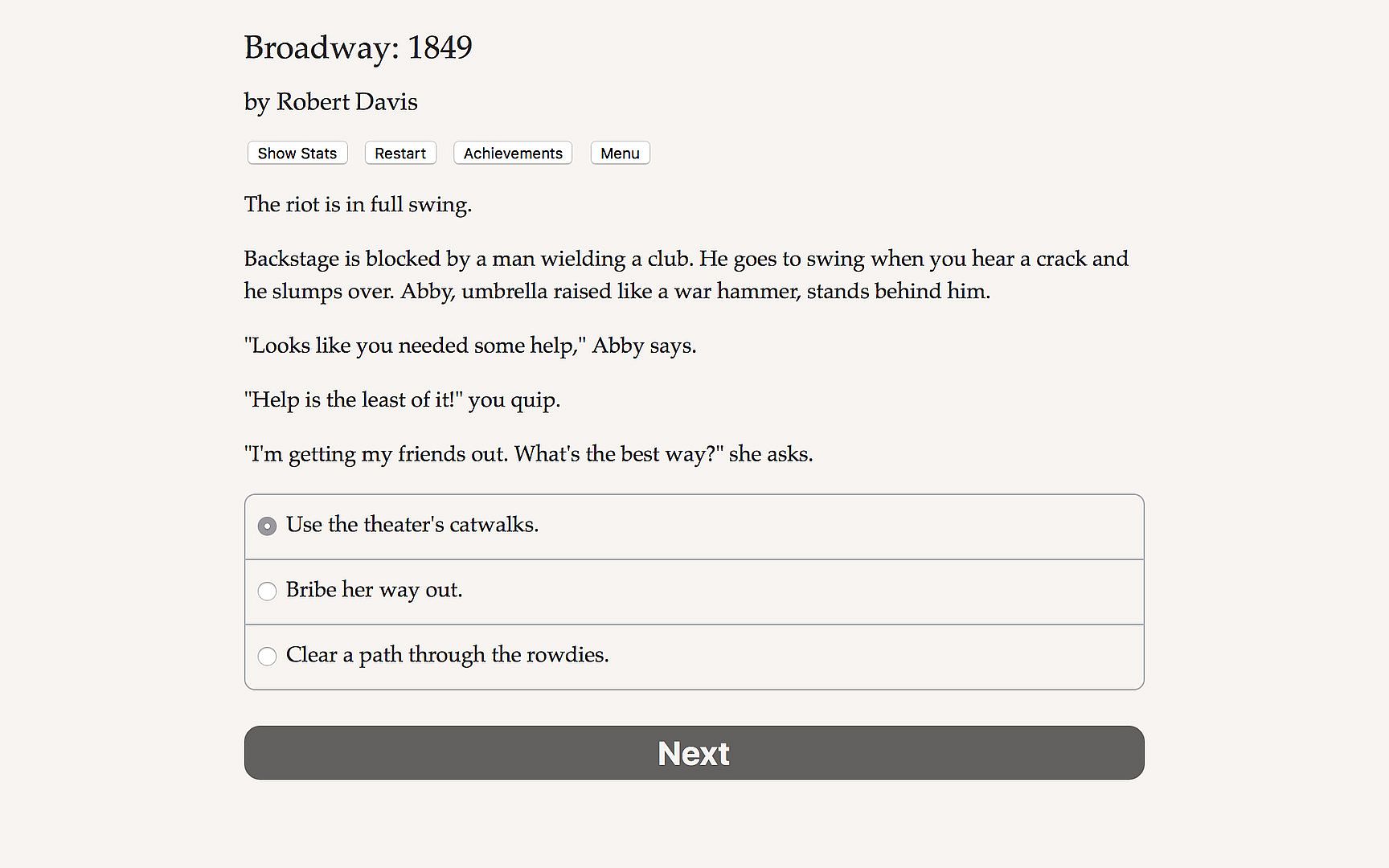This screenshot has width=1389, height=868.
Task: Pick the 'Clear a path' radio button
Action: [x=267, y=656]
